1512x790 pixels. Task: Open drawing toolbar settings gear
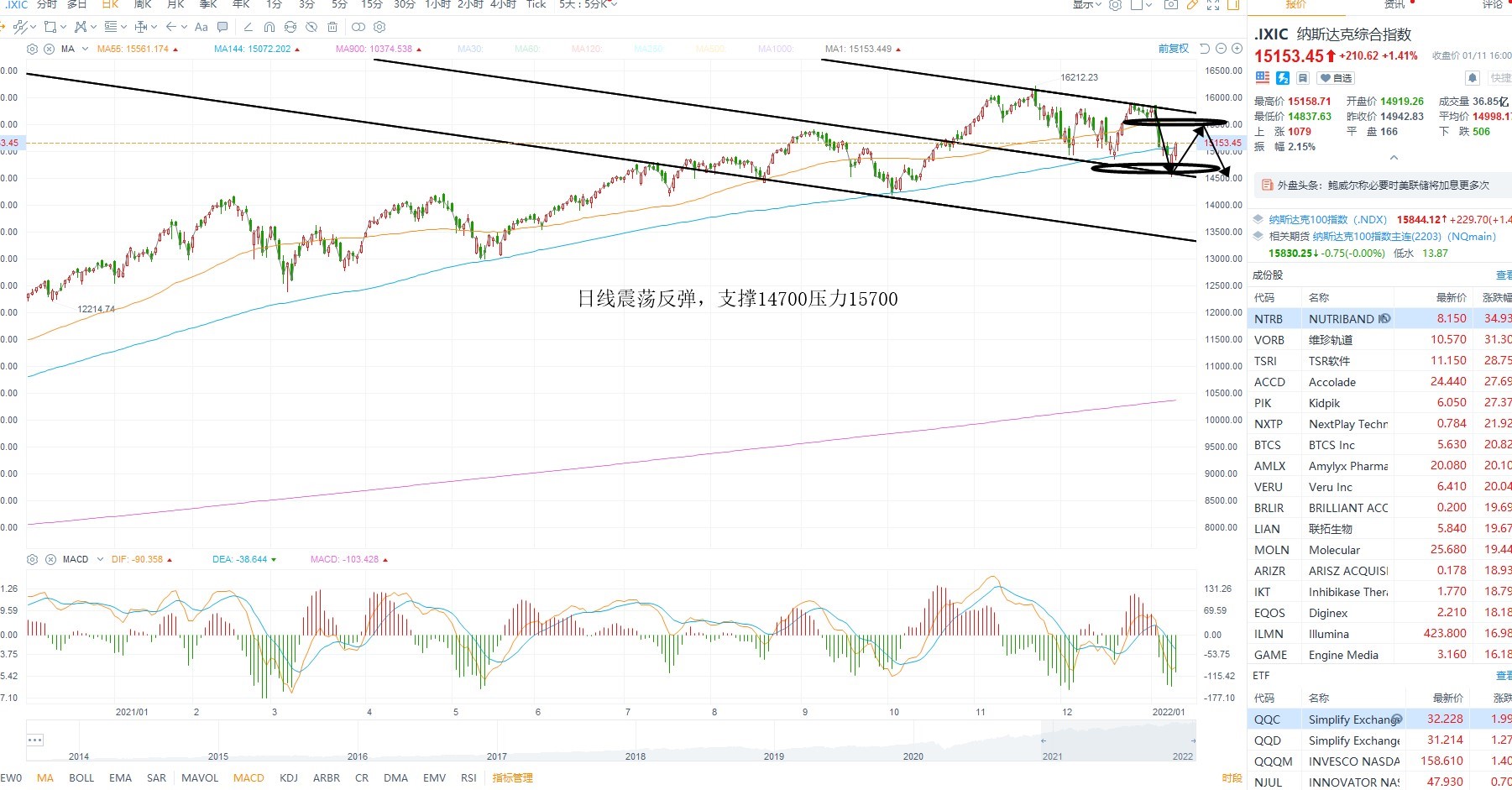click(379, 27)
